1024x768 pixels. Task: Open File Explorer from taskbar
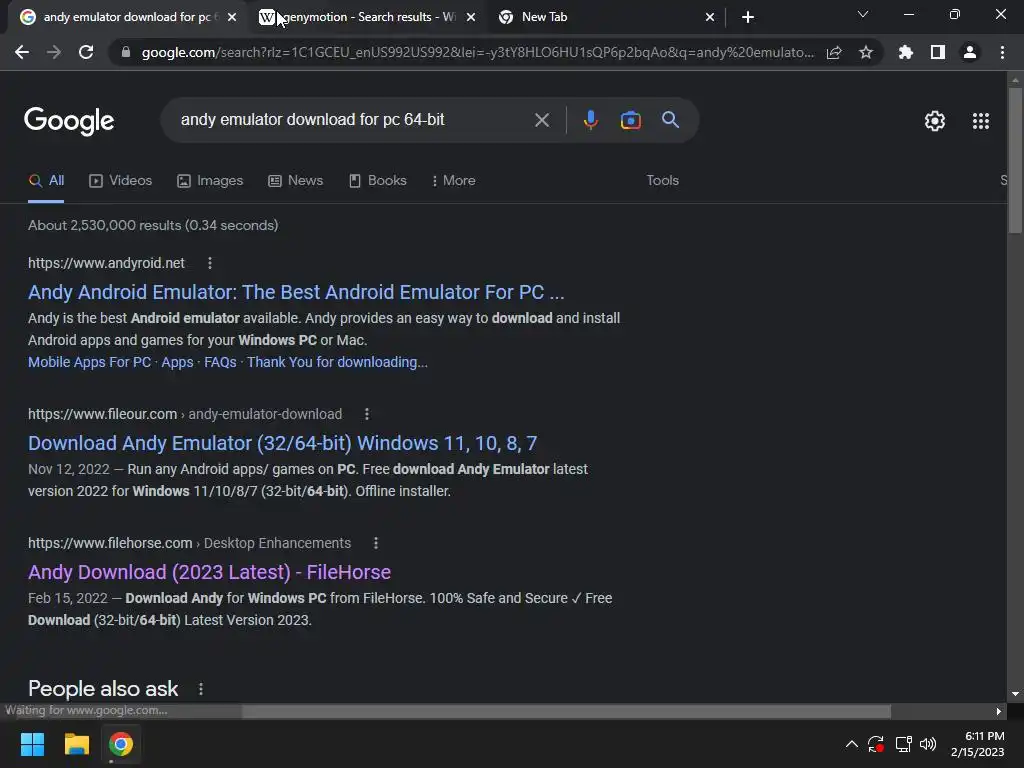coord(76,744)
